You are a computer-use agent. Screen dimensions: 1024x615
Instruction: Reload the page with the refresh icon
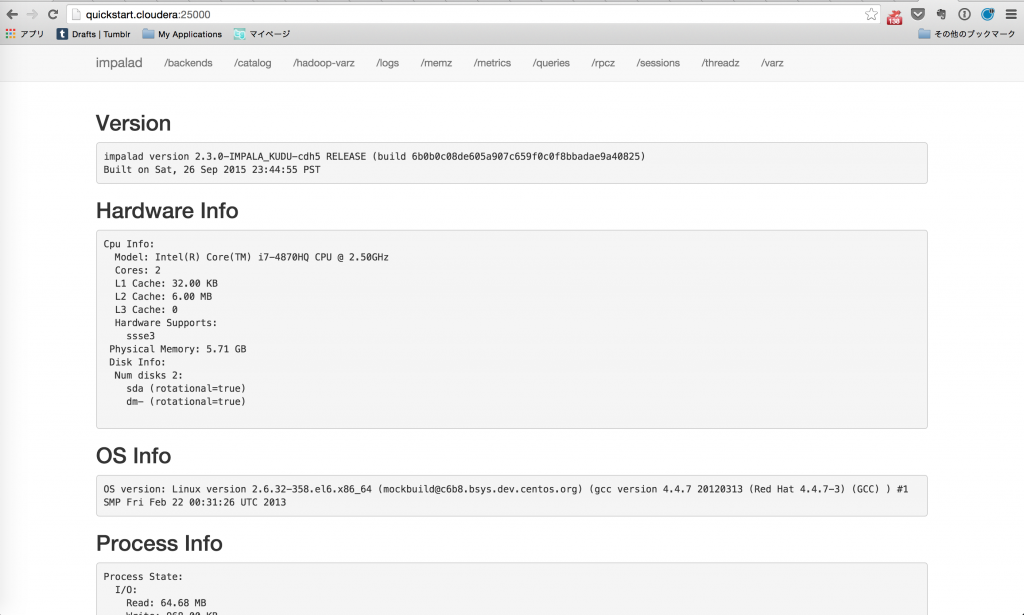(53, 14)
